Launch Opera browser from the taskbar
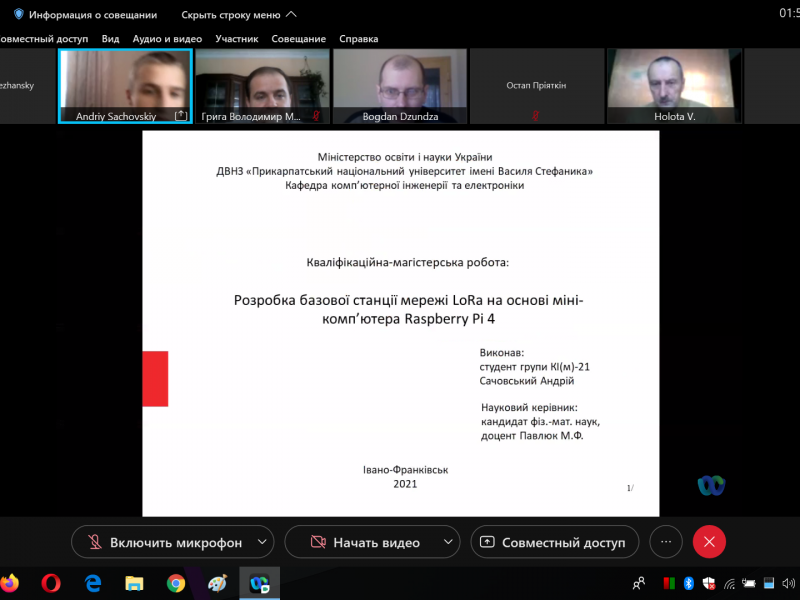 click(51, 582)
